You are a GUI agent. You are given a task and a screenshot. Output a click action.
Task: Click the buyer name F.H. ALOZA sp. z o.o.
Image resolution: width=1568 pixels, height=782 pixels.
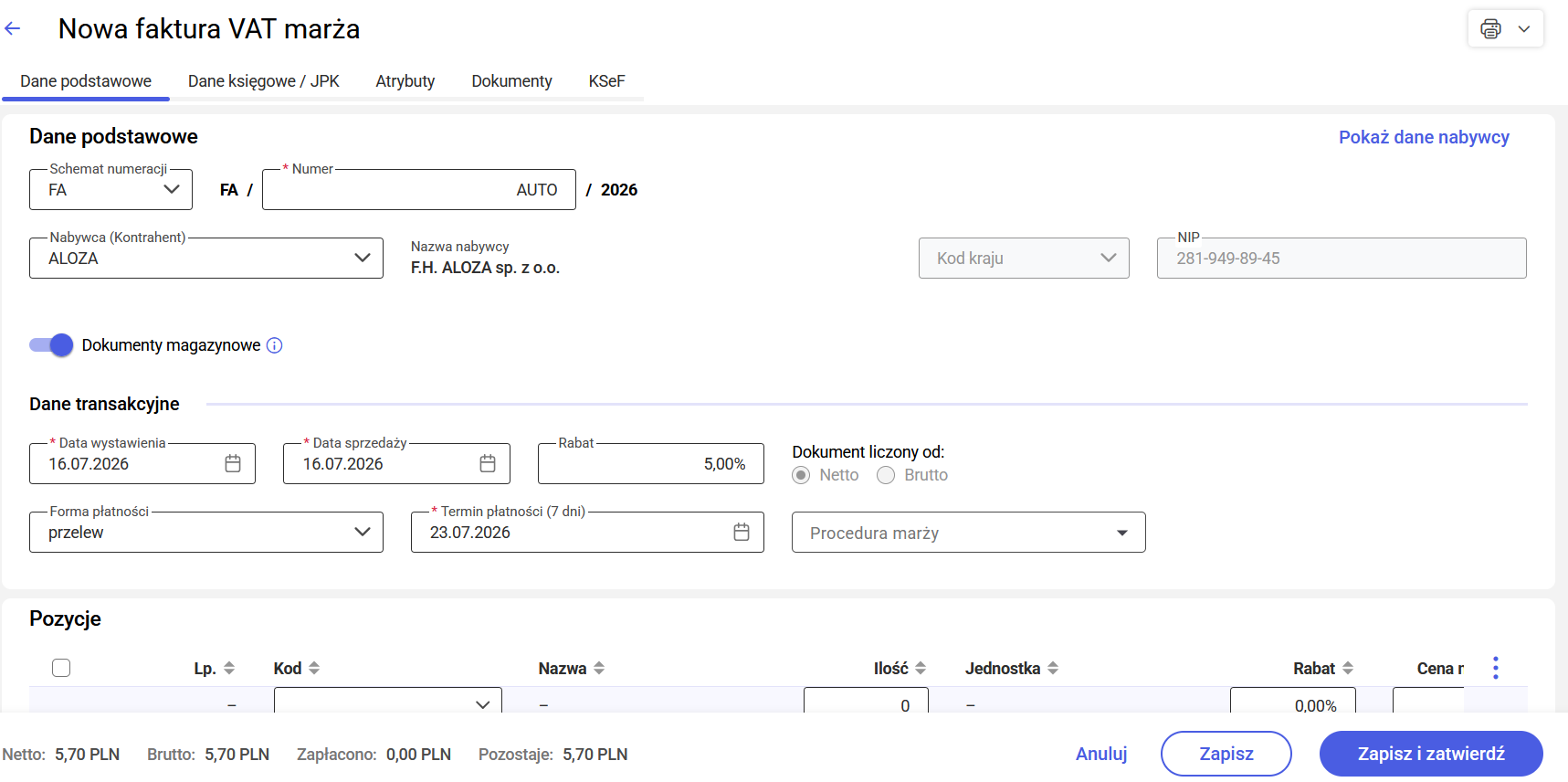click(485, 268)
